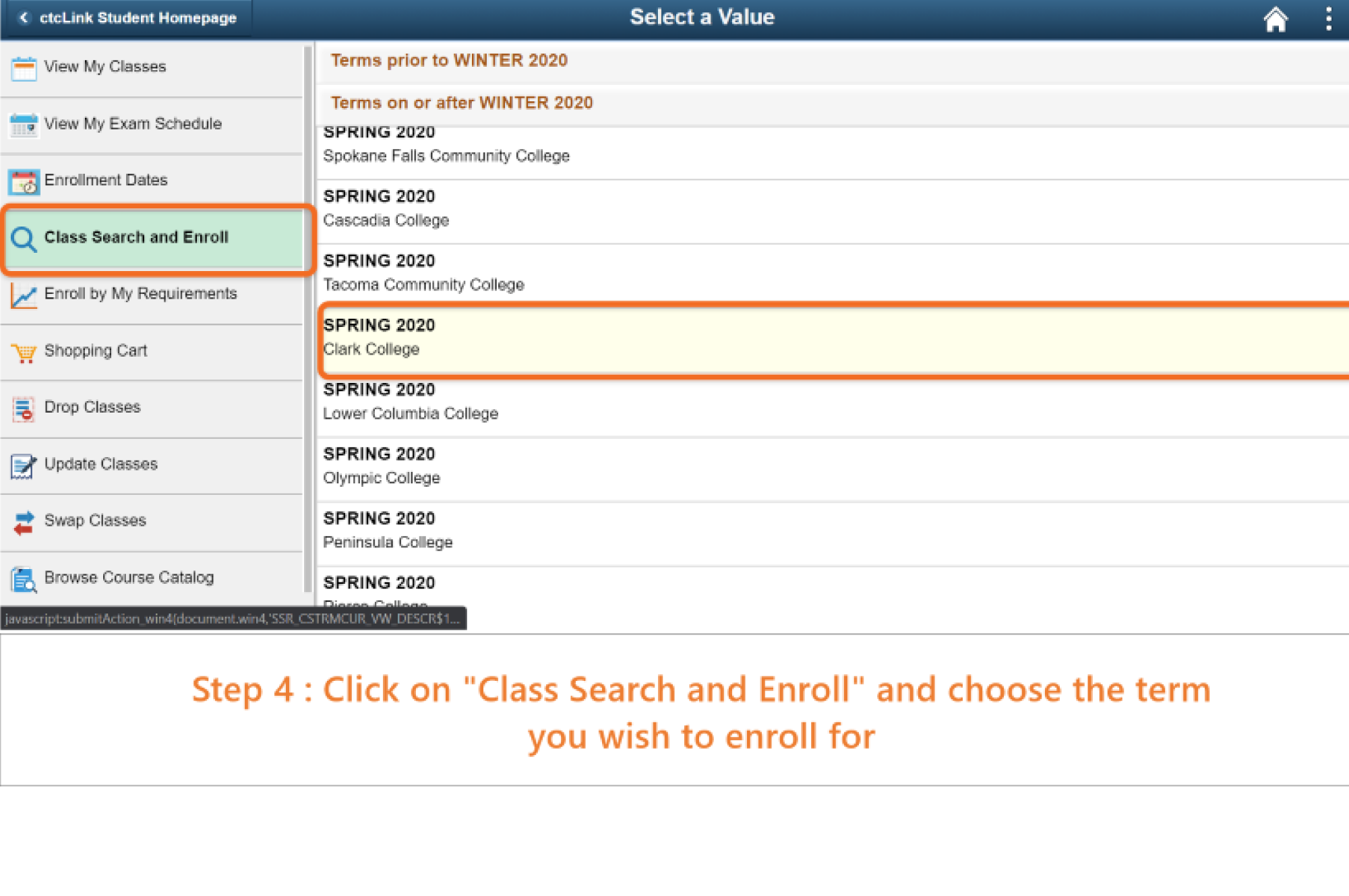Viewport: 1349px width, 896px height.
Task: Click the View My Classes calendar icon
Action: point(24,68)
